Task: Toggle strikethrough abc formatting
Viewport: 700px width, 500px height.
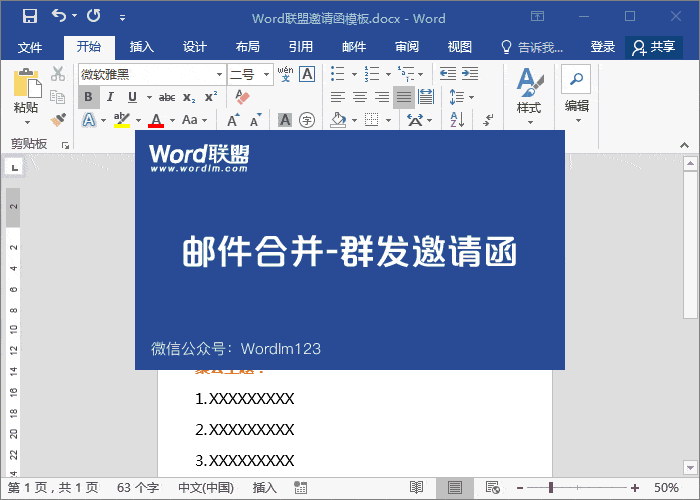Action: [x=167, y=97]
